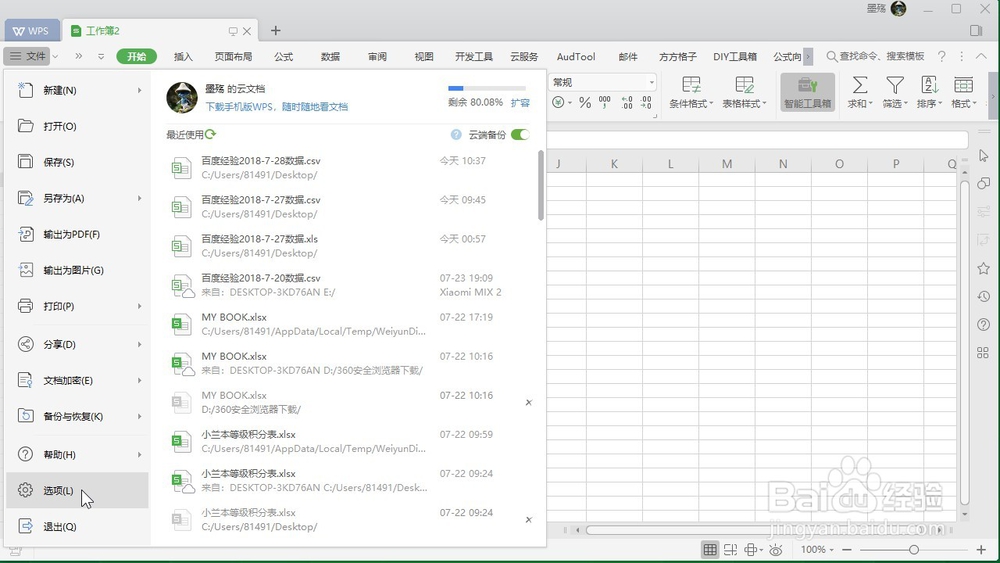This screenshot has height=563, width=1000.
Task: Select Exit(Q) in file menu
Action: click(77, 527)
